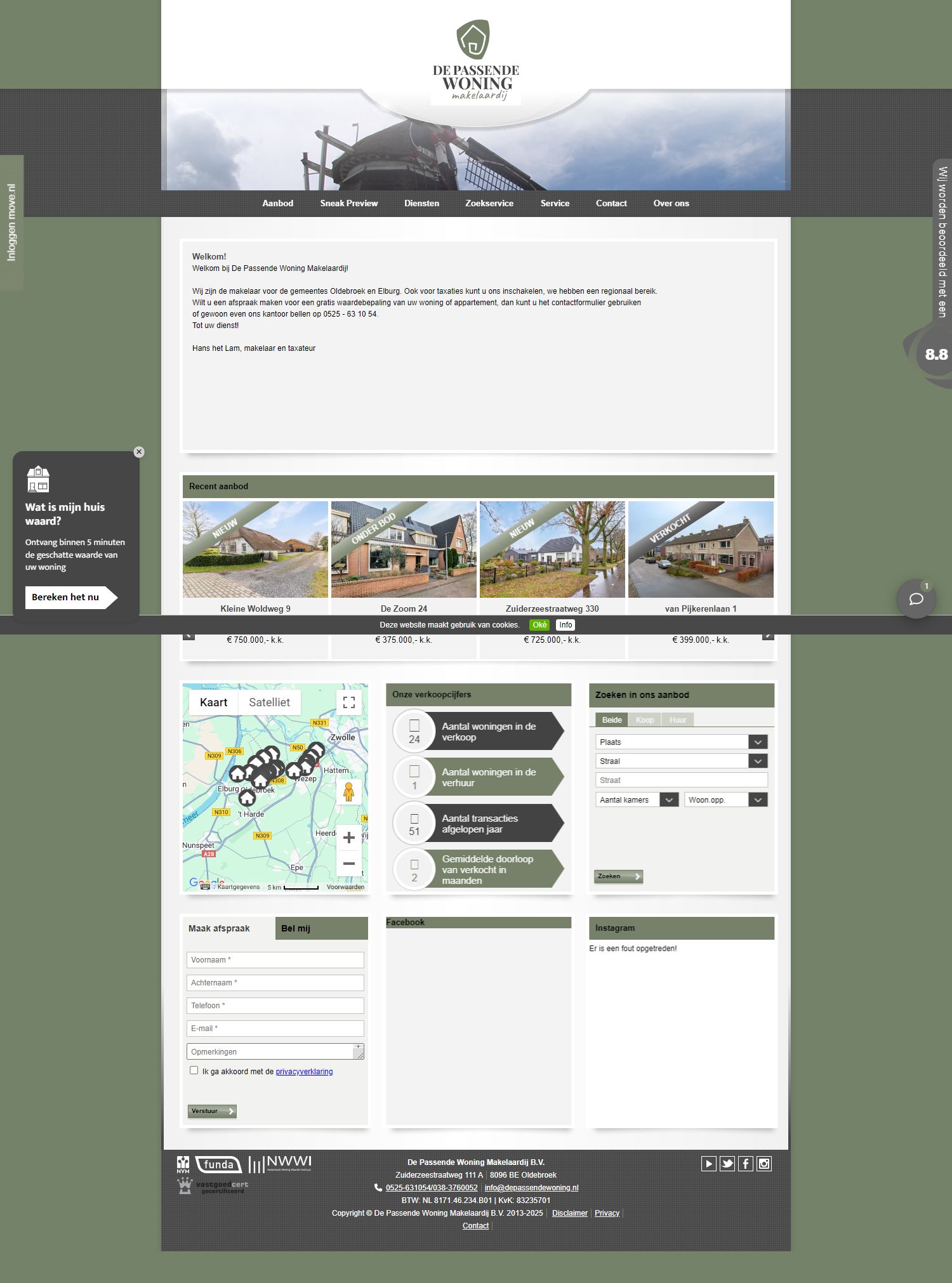Open the YouTube play icon in footer
Viewport: 952px width, 1283px height.
[x=709, y=1163]
